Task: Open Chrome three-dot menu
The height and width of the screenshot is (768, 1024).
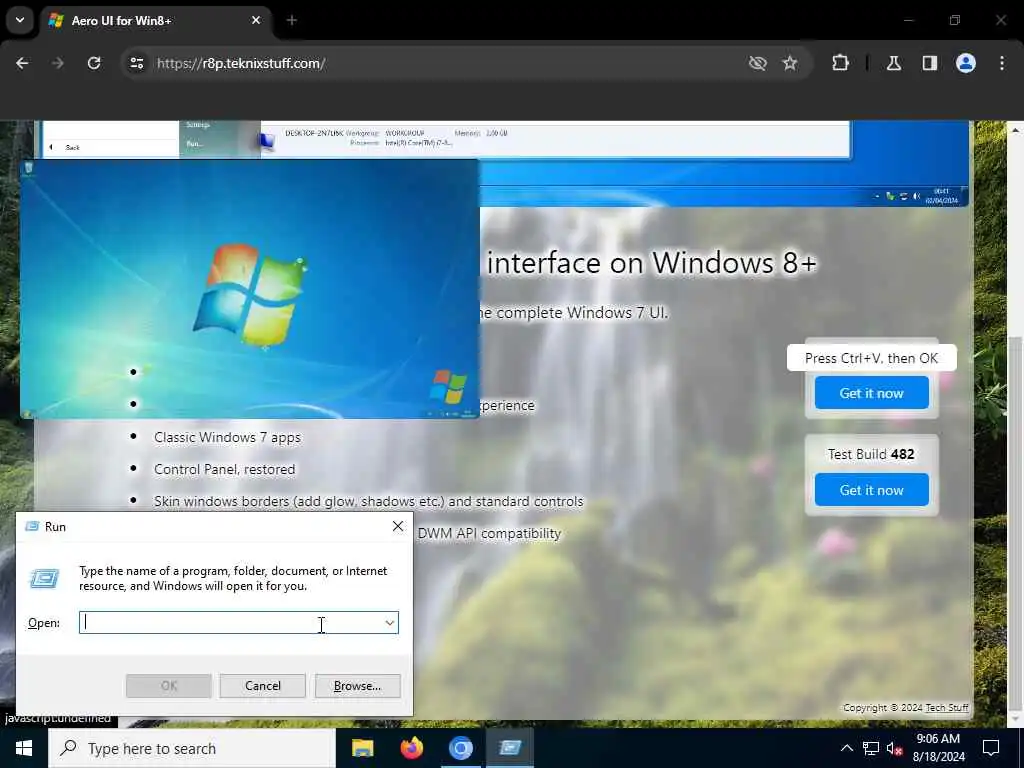Action: (1002, 63)
